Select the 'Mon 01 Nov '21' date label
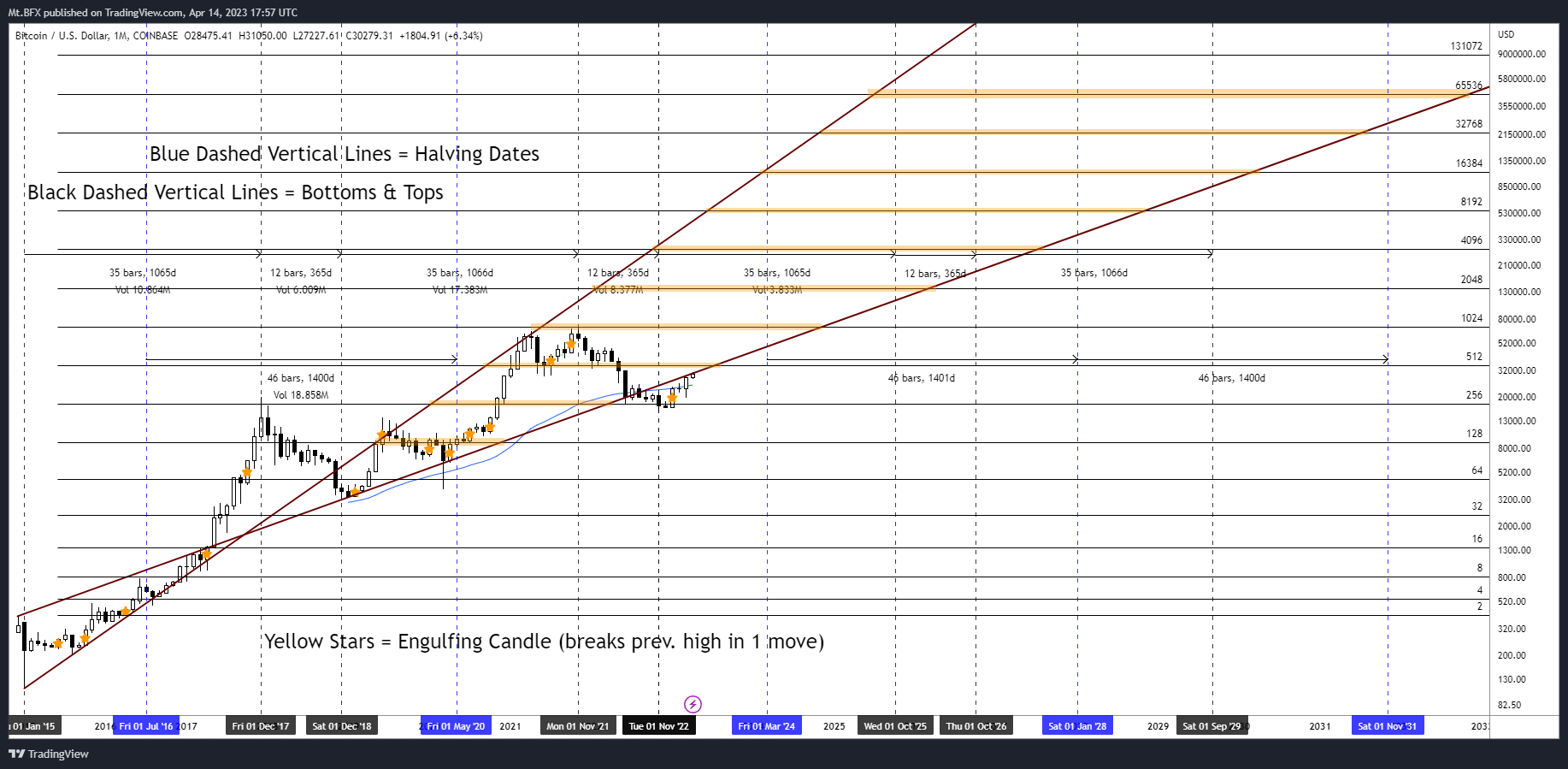Image resolution: width=1568 pixels, height=769 pixels. [578, 726]
